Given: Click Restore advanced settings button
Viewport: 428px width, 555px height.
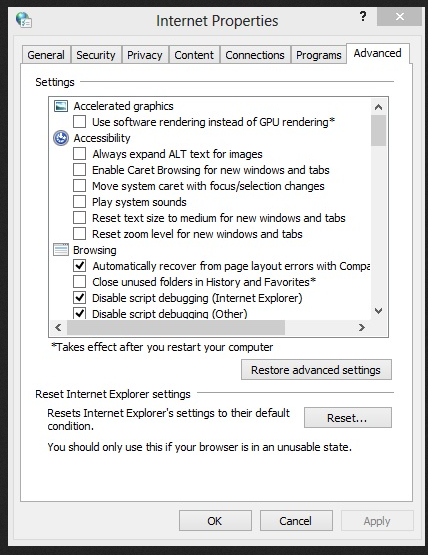Looking at the screenshot, I should coord(316,370).
